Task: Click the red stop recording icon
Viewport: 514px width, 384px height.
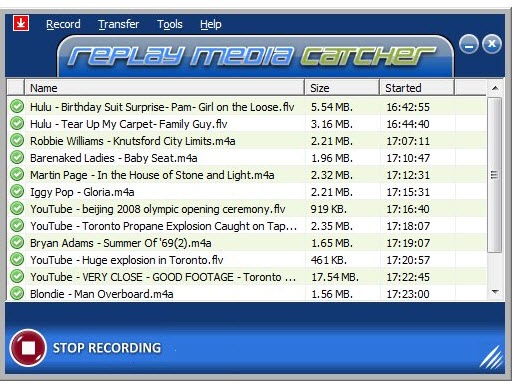Action: click(x=28, y=348)
